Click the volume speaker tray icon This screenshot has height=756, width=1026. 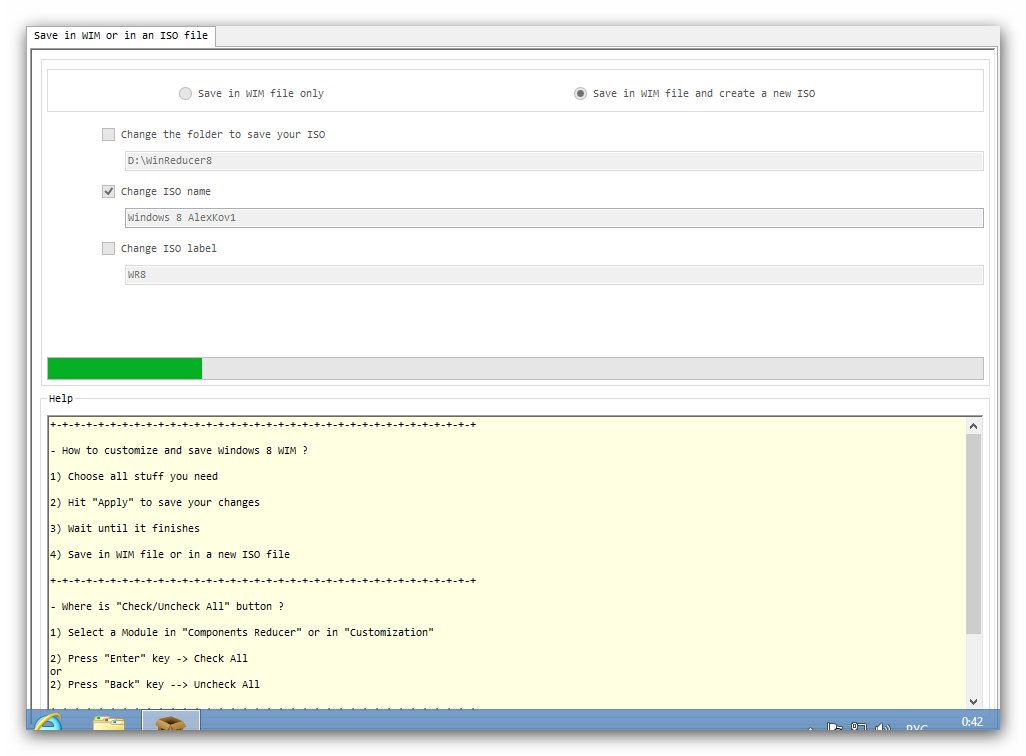click(x=883, y=726)
